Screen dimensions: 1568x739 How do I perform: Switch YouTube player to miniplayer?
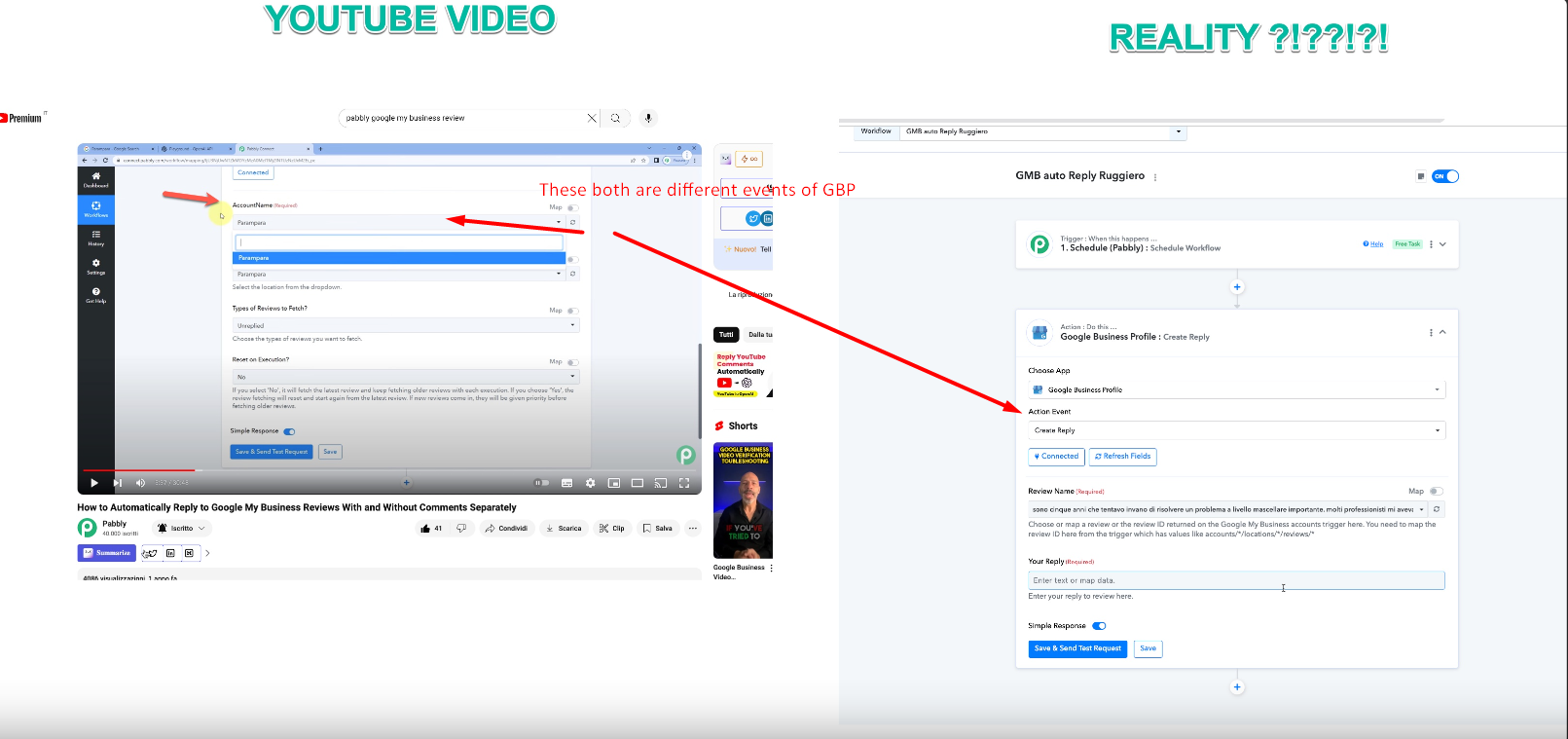(614, 483)
